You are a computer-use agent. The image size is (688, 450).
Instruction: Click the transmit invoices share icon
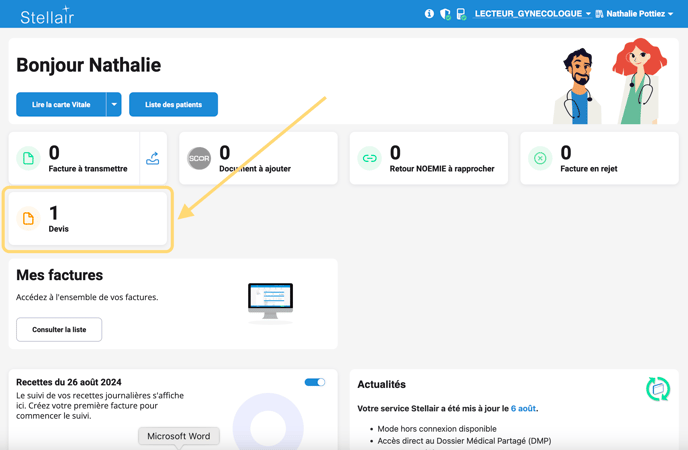[153, 158]
